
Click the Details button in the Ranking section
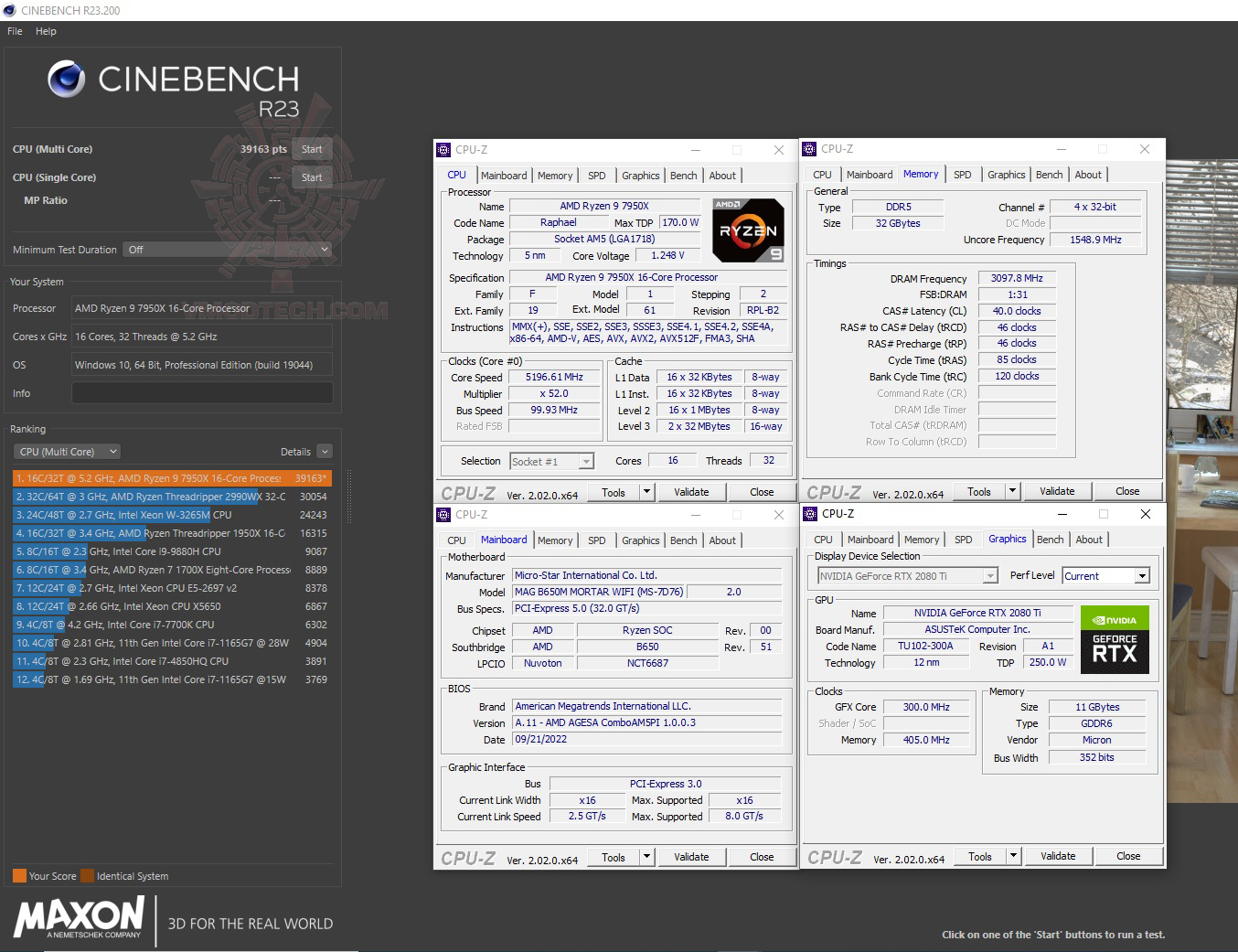tap(297, 451)
